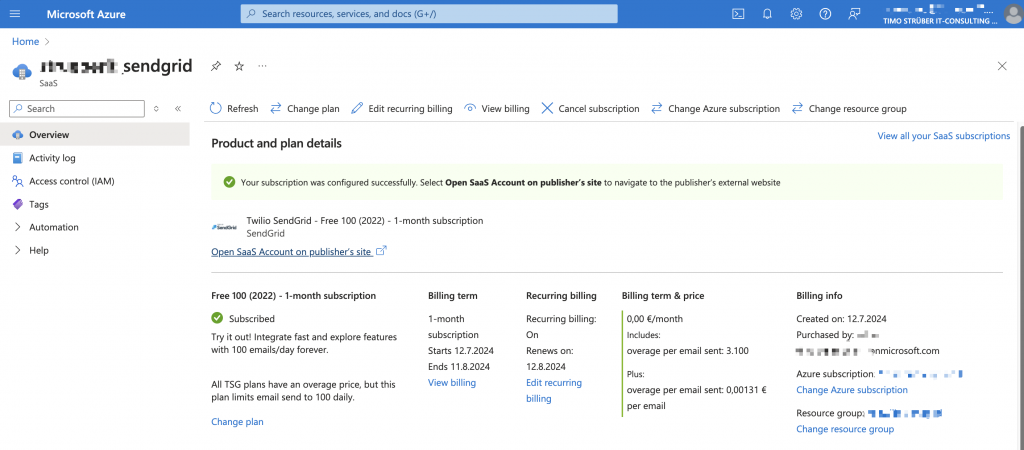The height and width of the screenshot is (450, 1024).
Task: Click View all your SaaS subscriptions
Action: point(943,136)
